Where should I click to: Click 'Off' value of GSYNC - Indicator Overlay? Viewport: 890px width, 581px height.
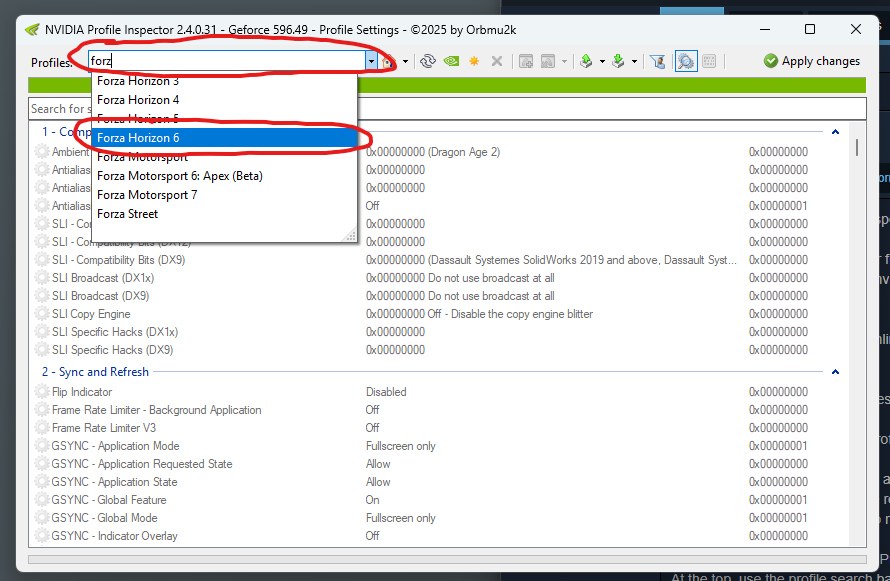[x=372, y=536]
